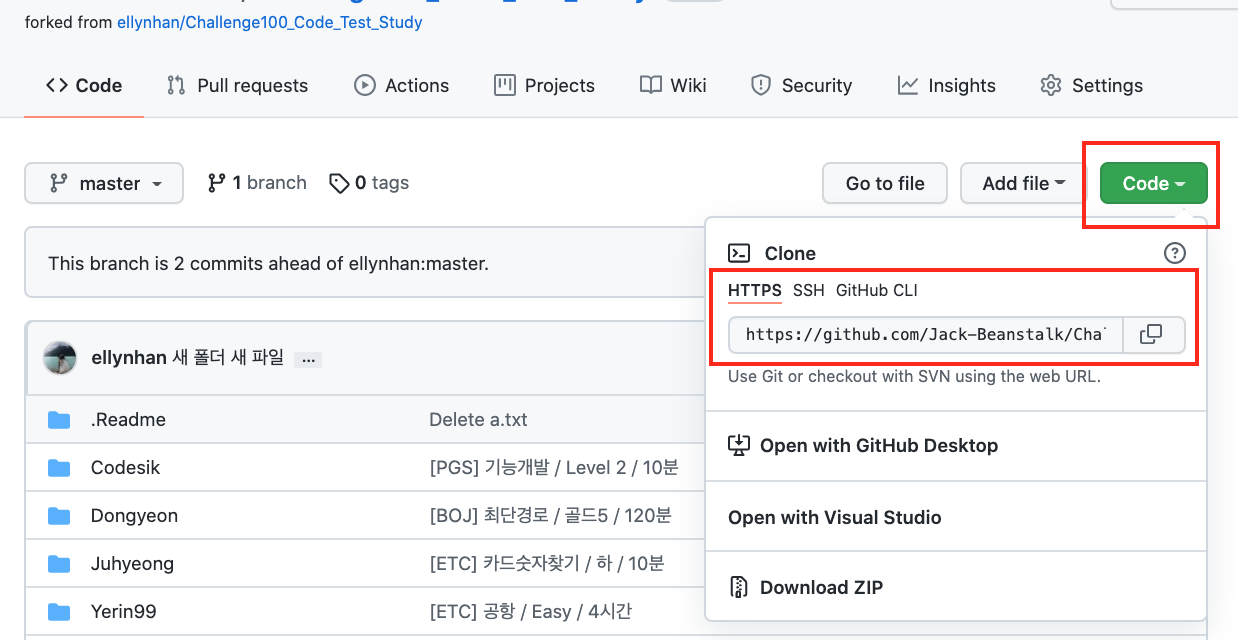Image resolution: width=1238 pixels, height=640 pixels.
Task: Open the Wiki tab
Action: (673, 86)
